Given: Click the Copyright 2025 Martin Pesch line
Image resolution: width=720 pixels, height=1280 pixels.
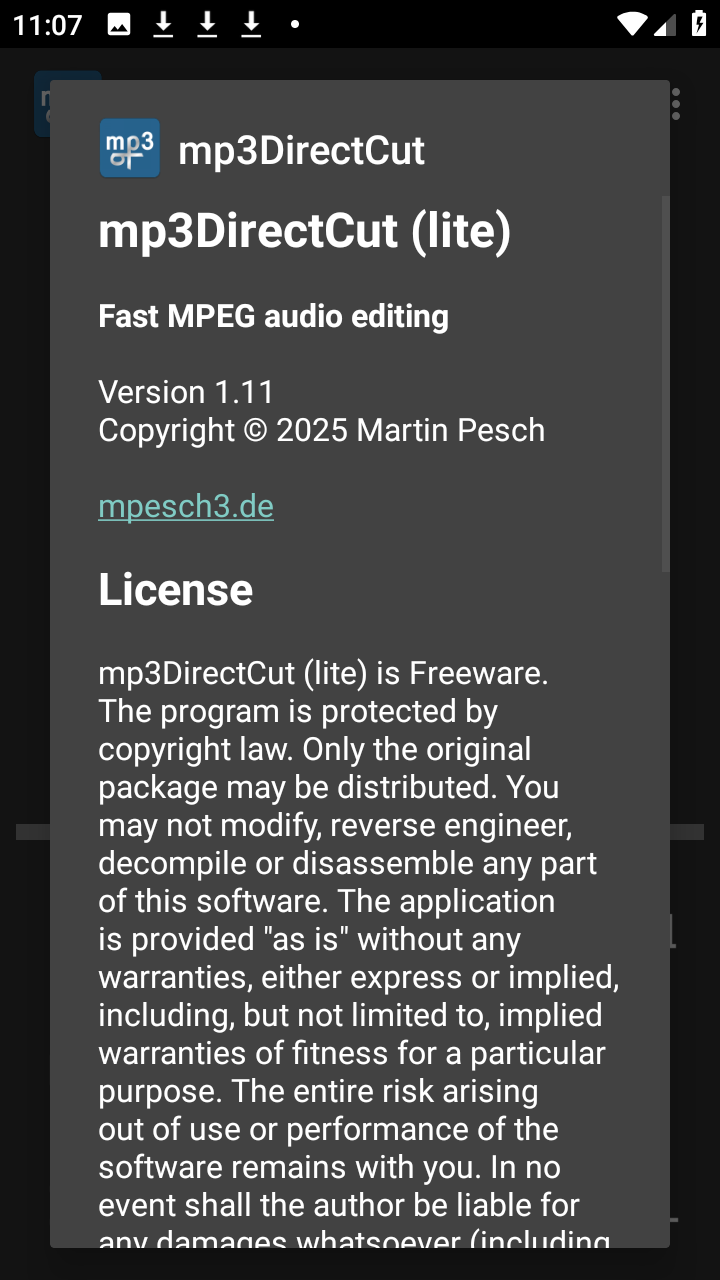Looking at the screenshot, I should 321,430.
